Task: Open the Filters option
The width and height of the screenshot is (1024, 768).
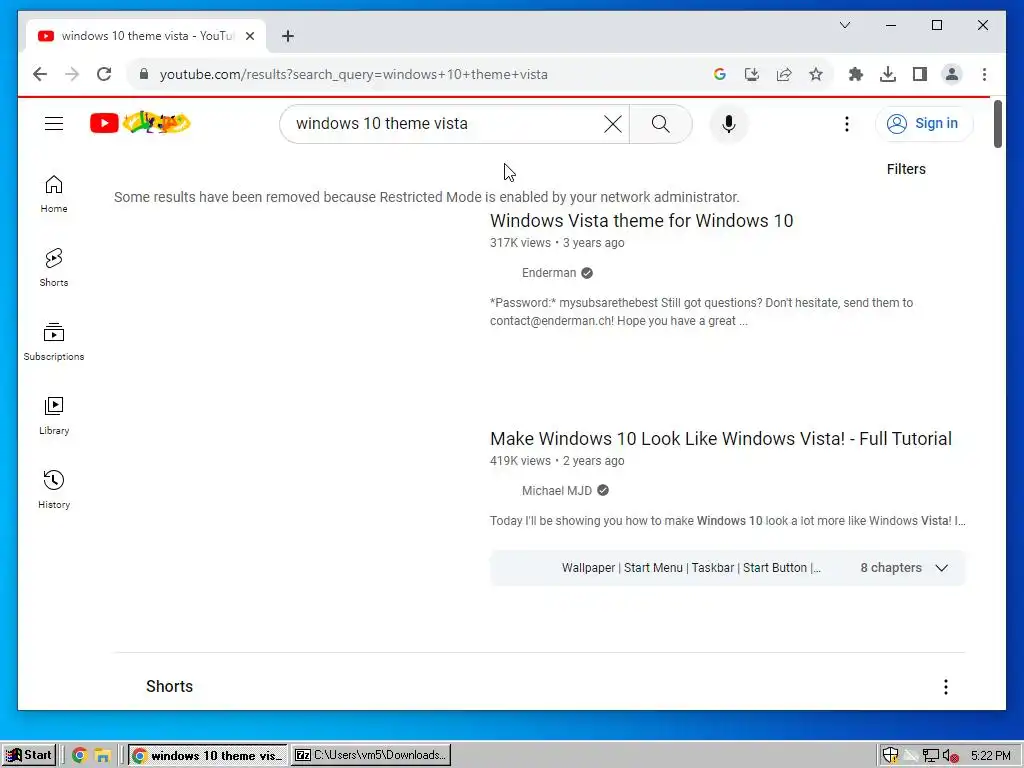Action: point(906,169)
